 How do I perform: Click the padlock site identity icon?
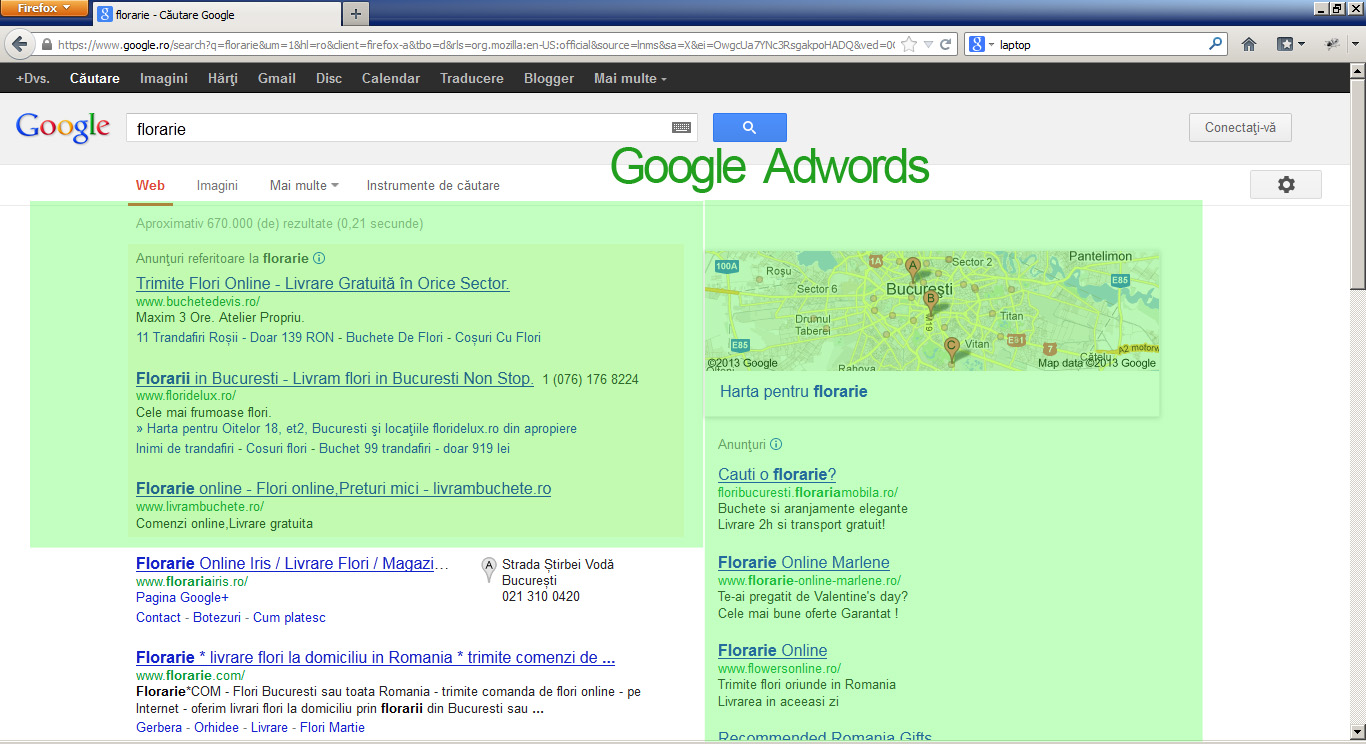click(x=46, y=45)
